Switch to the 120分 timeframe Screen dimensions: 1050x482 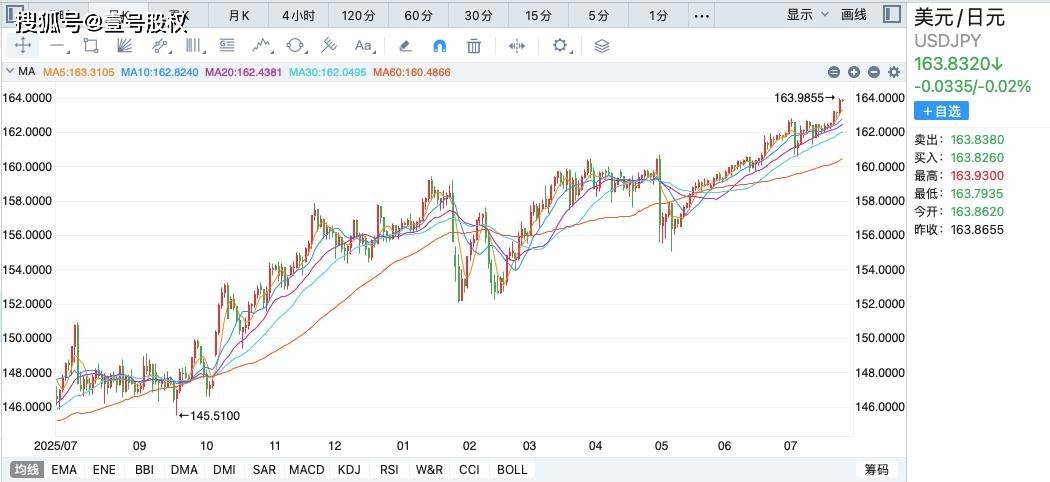(358, 15)
